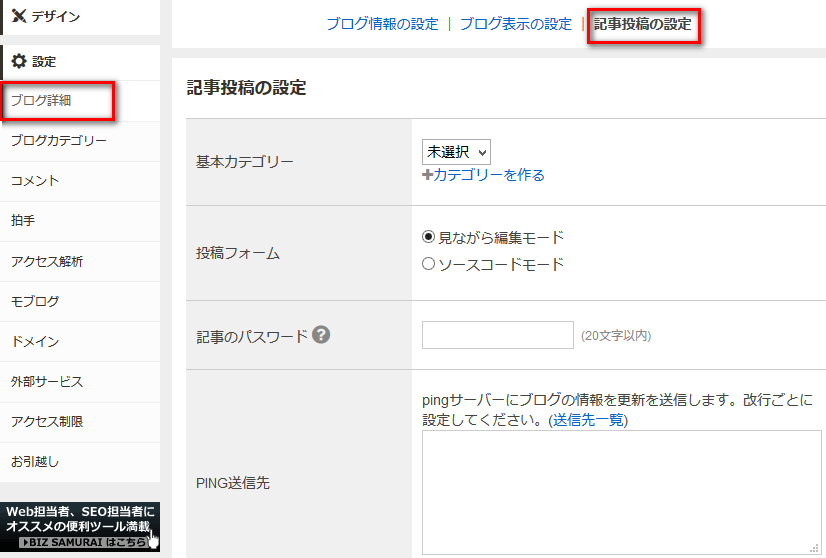Switch to ブログ情報の設定 tab
The image size is (826, 558).
click(382, 24)
